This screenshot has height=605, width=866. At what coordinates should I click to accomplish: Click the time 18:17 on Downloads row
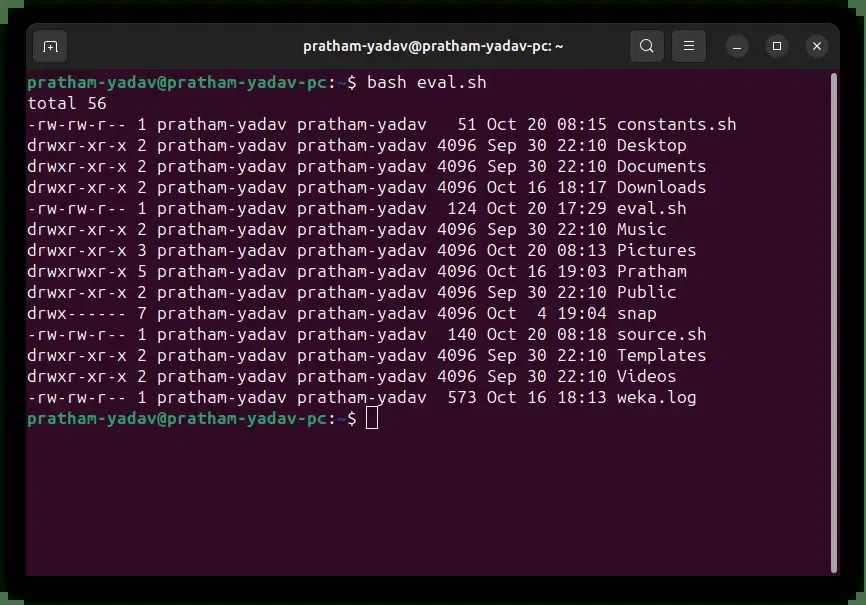pos(581,187)
